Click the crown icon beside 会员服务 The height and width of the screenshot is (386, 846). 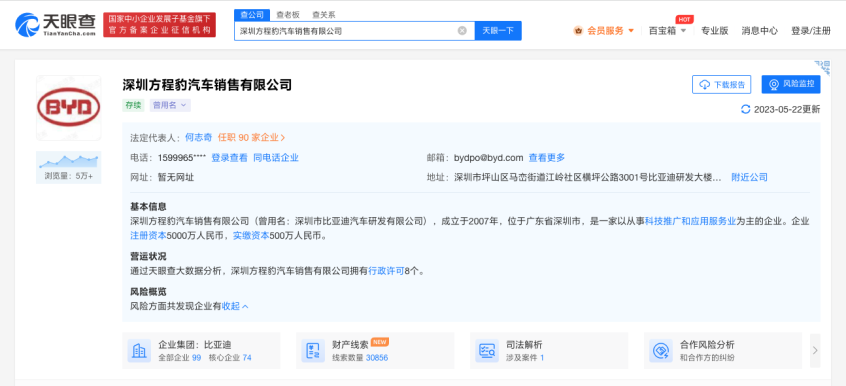coord(578,31)
